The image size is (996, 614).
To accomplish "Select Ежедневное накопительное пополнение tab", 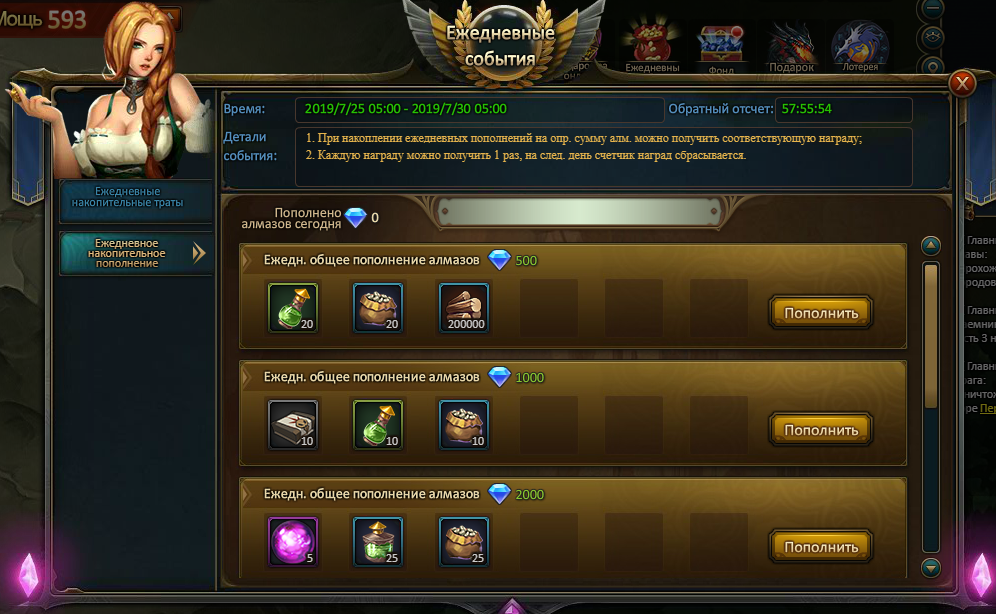I will coord(136,253).
